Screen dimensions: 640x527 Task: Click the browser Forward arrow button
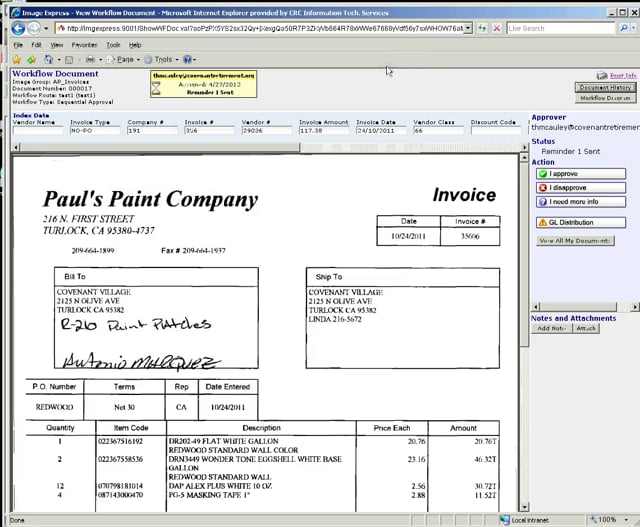(34, 28)
